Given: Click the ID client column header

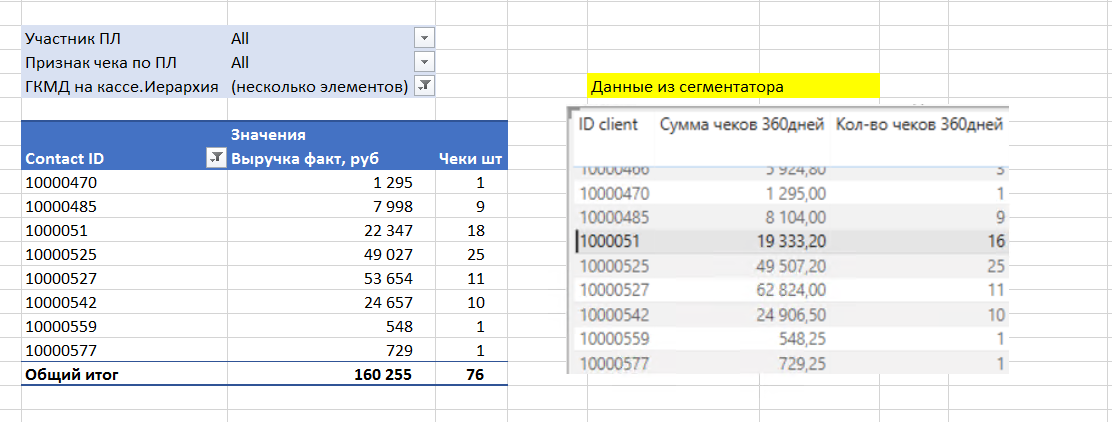Looking at the screenshot, I should point(609,124).
